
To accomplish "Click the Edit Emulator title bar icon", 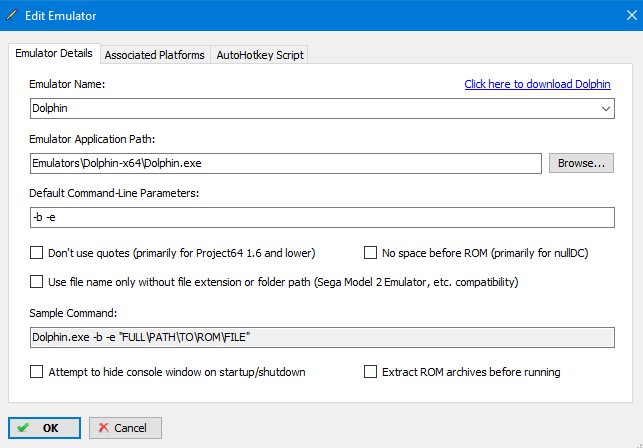I will [13, 14].
